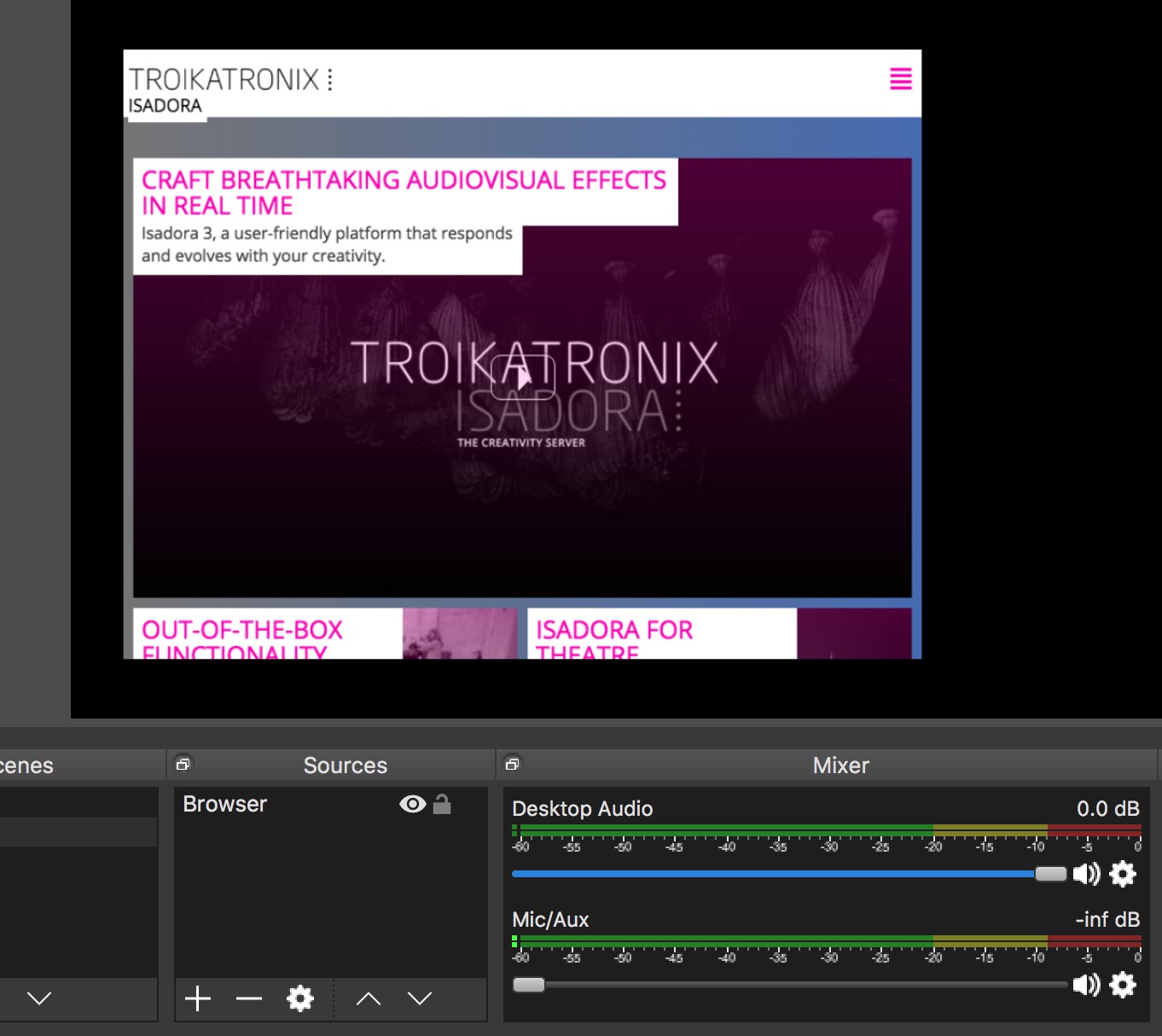
Task: Adjust Desktop Audio volume slider
Action: pos(1050,874)
